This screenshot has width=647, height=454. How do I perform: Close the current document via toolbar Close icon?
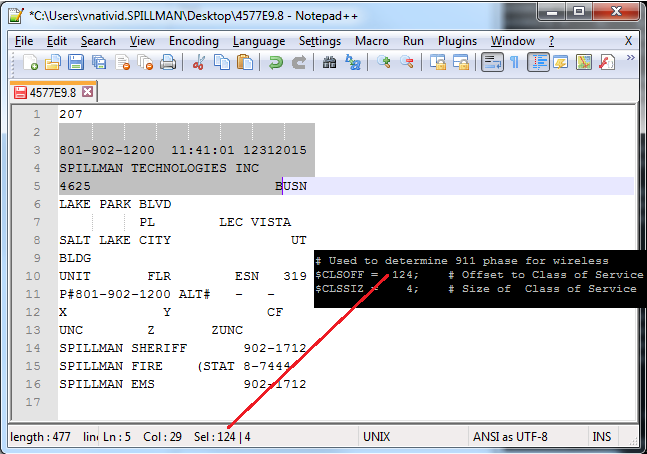pos(123,63)
